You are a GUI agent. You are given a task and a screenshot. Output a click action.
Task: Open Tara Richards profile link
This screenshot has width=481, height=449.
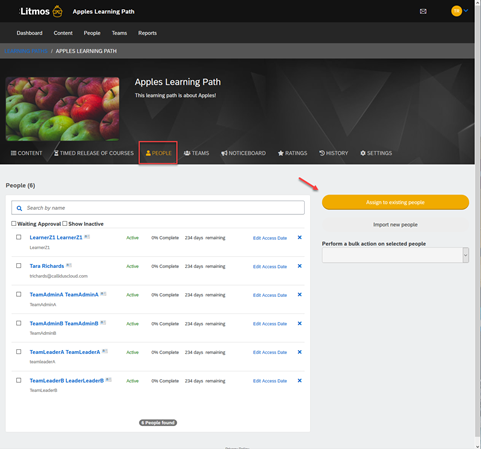(47, 266)
